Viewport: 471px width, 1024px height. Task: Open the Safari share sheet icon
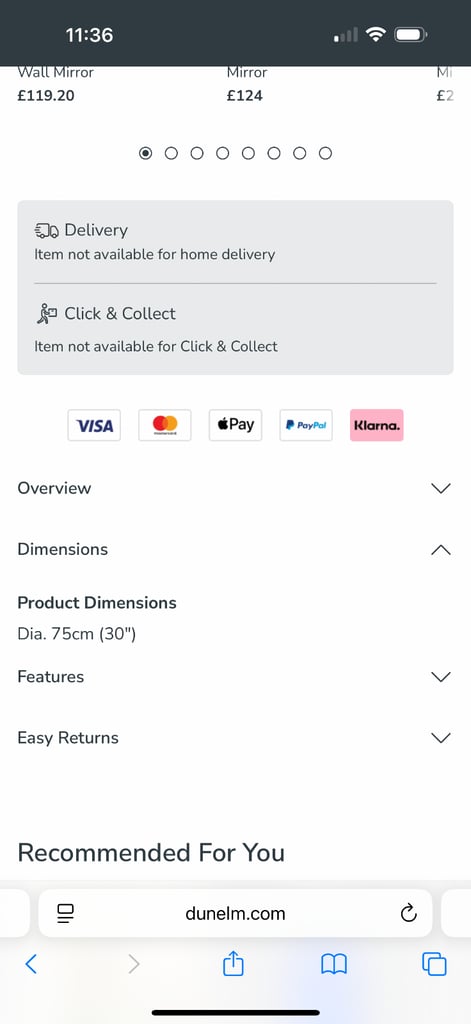(233, 963)
